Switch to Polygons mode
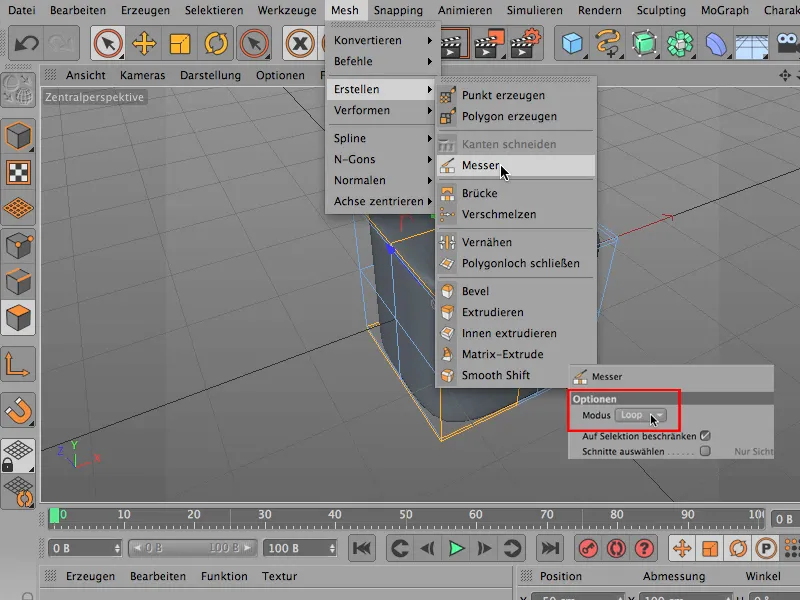The image size is (800, 600). [18, 318]
